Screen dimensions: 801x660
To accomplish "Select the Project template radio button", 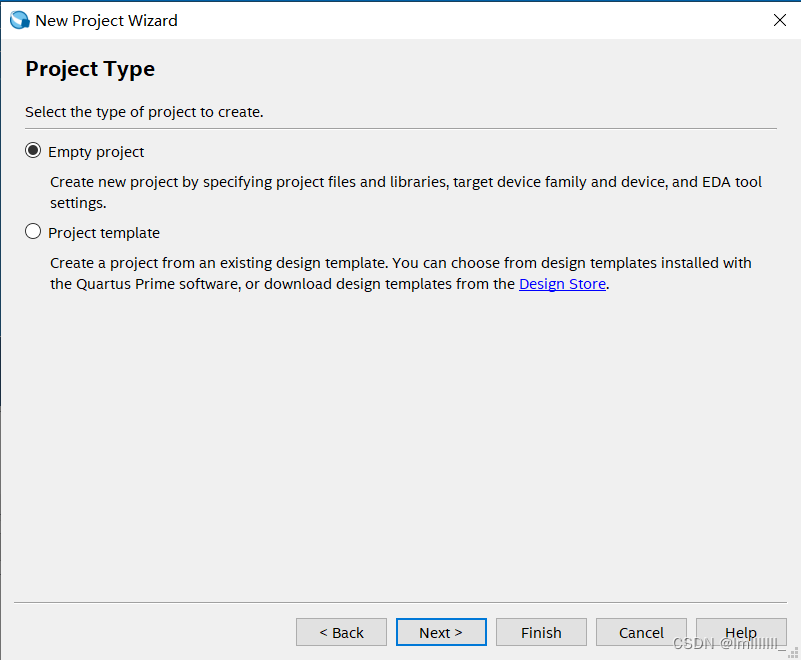I will 33,232.
